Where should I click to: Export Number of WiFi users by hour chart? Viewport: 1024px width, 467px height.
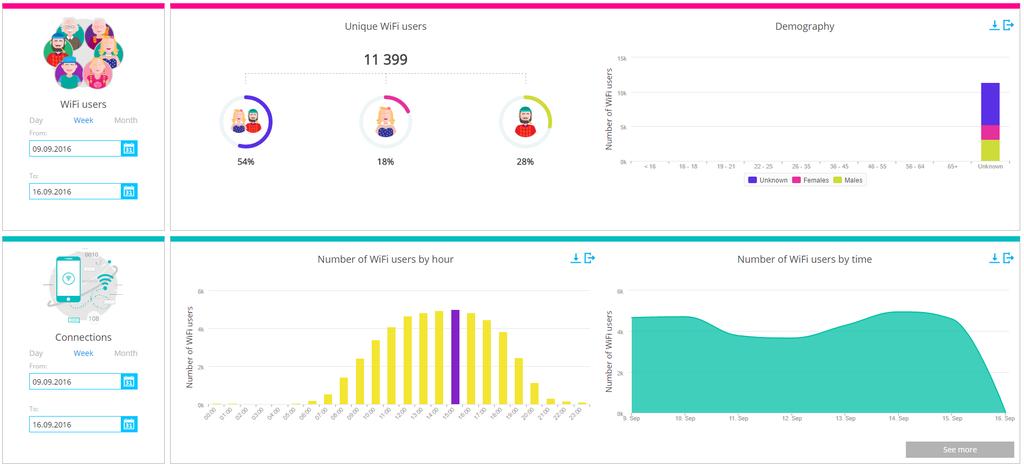(589, 258)
